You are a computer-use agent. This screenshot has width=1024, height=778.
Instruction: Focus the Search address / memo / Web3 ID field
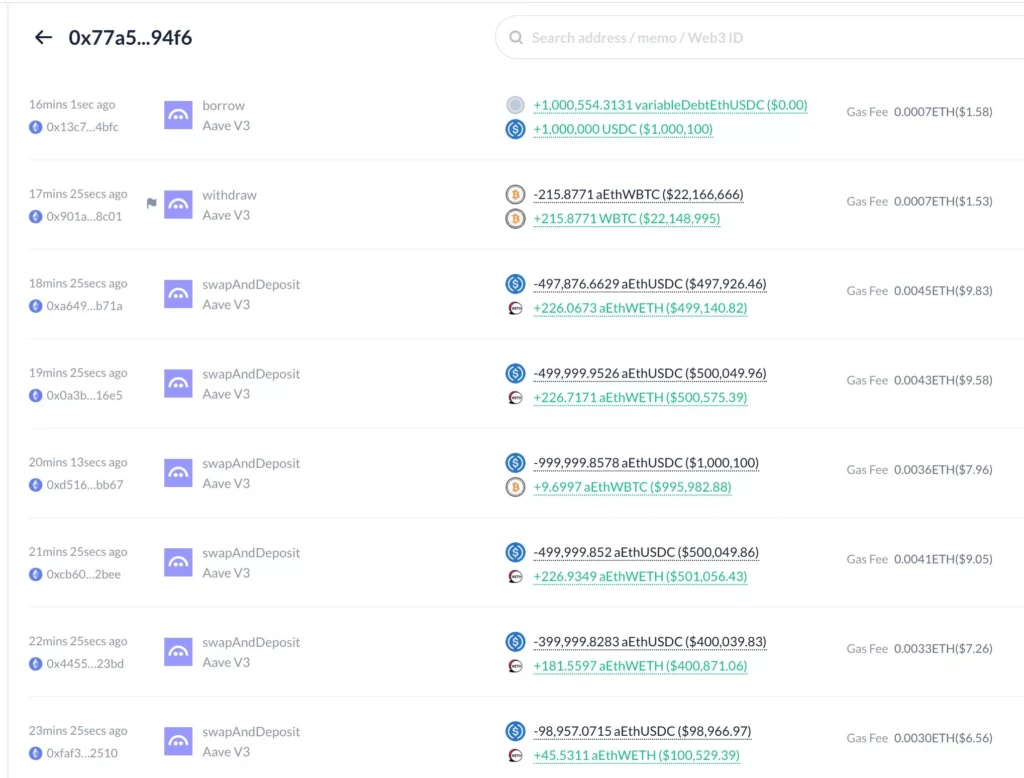click(760, 38)
